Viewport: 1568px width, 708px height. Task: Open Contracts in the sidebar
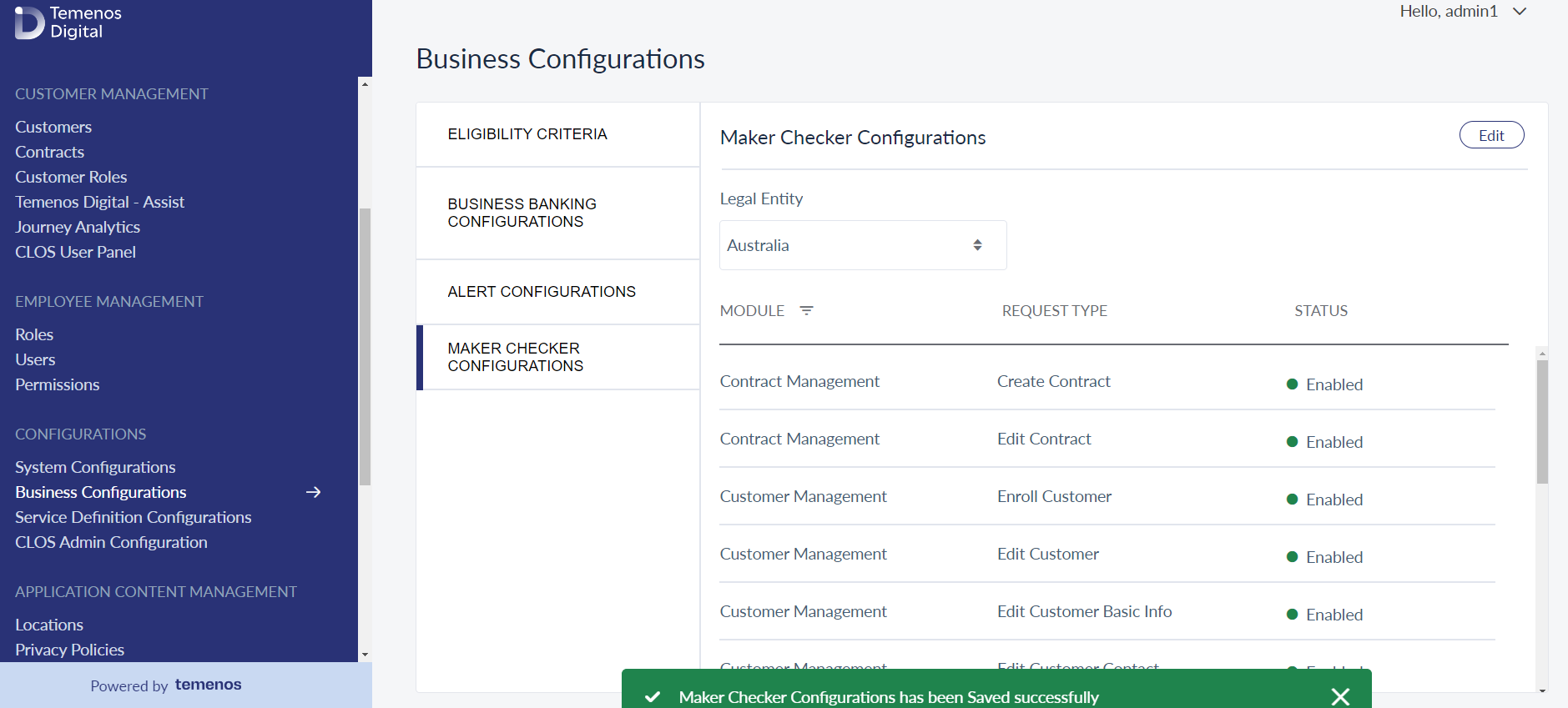point(49,152)
